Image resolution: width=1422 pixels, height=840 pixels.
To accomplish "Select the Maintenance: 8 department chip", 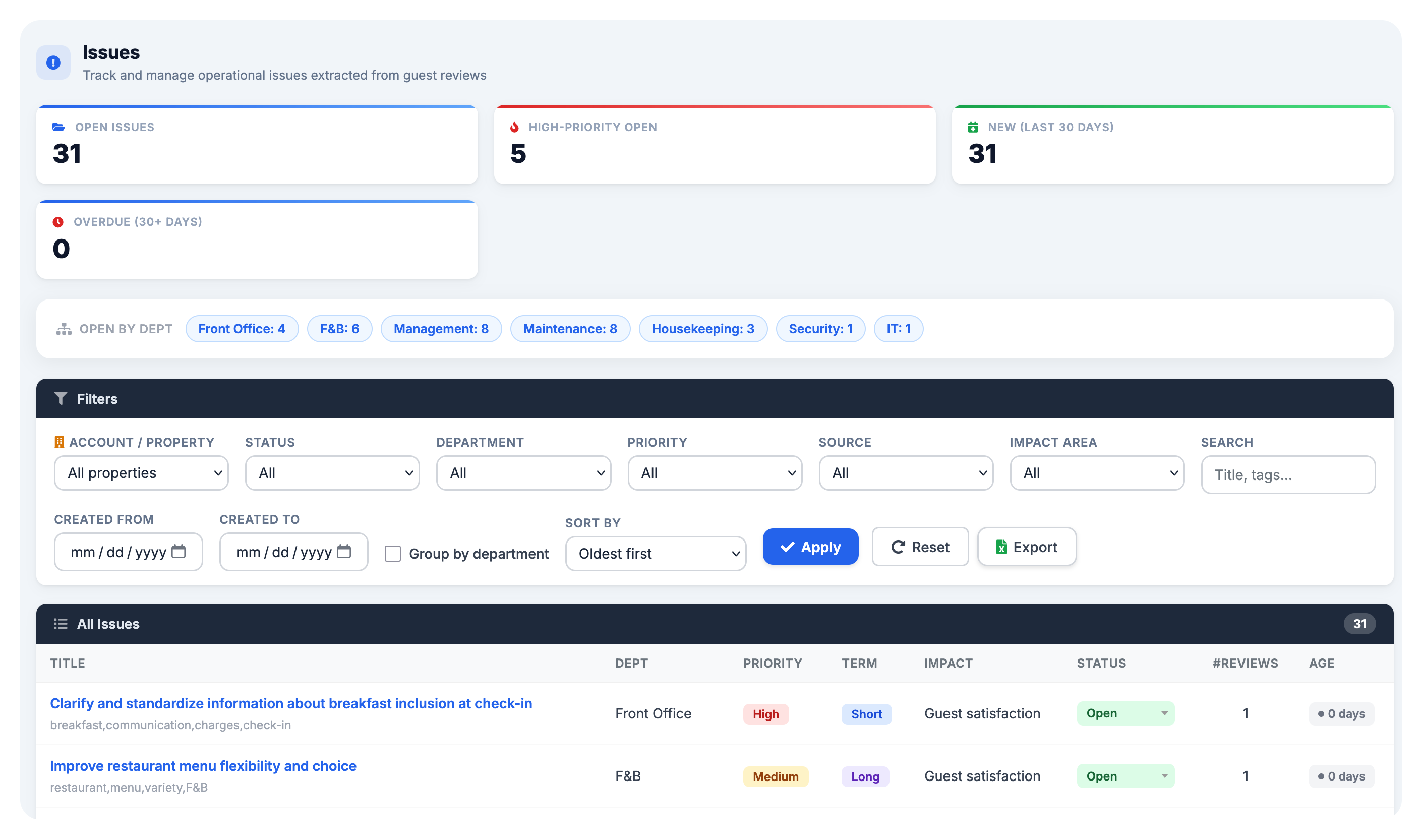I will point(570,329).
